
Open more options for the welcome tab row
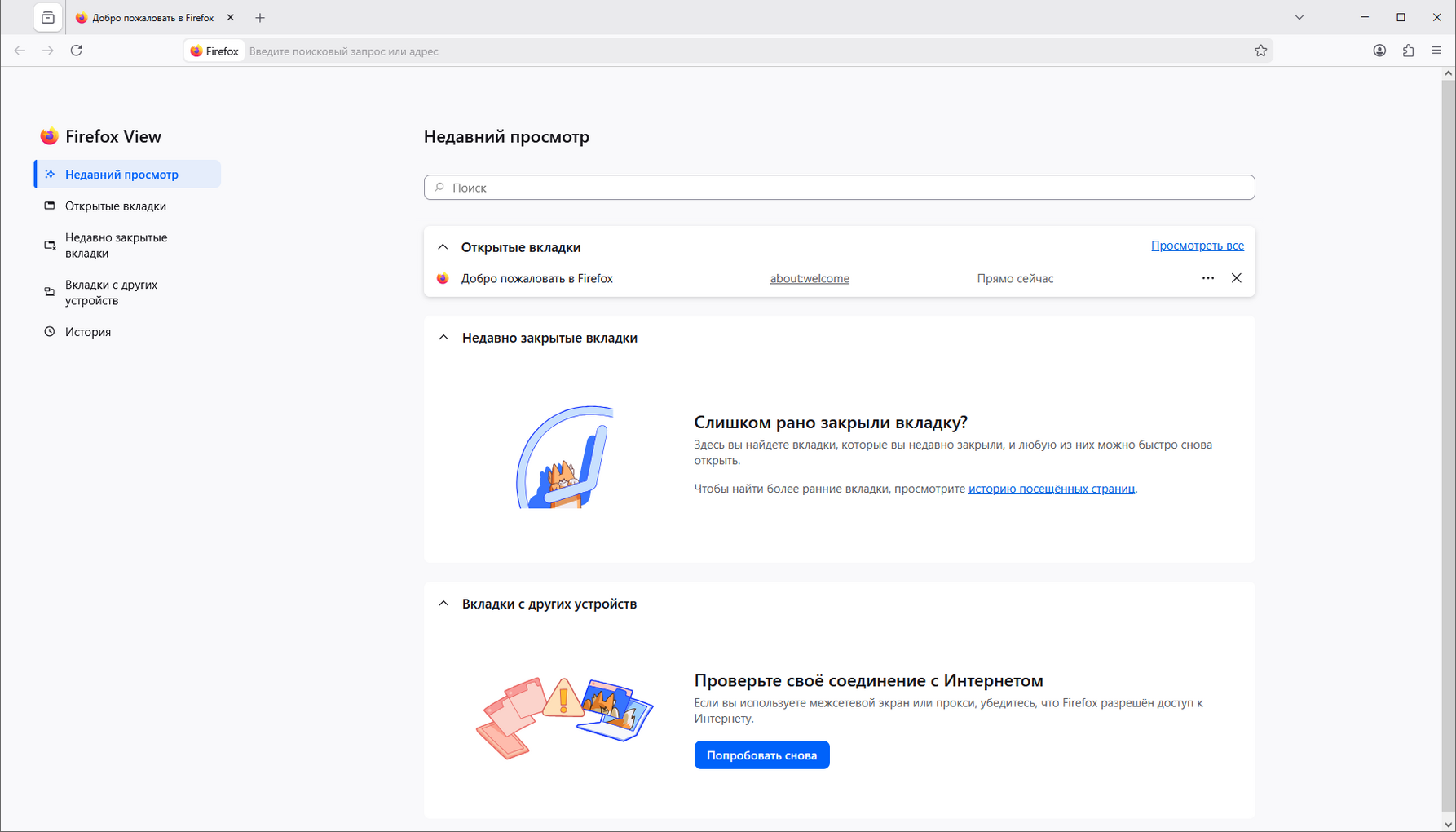click(1207, 278)
